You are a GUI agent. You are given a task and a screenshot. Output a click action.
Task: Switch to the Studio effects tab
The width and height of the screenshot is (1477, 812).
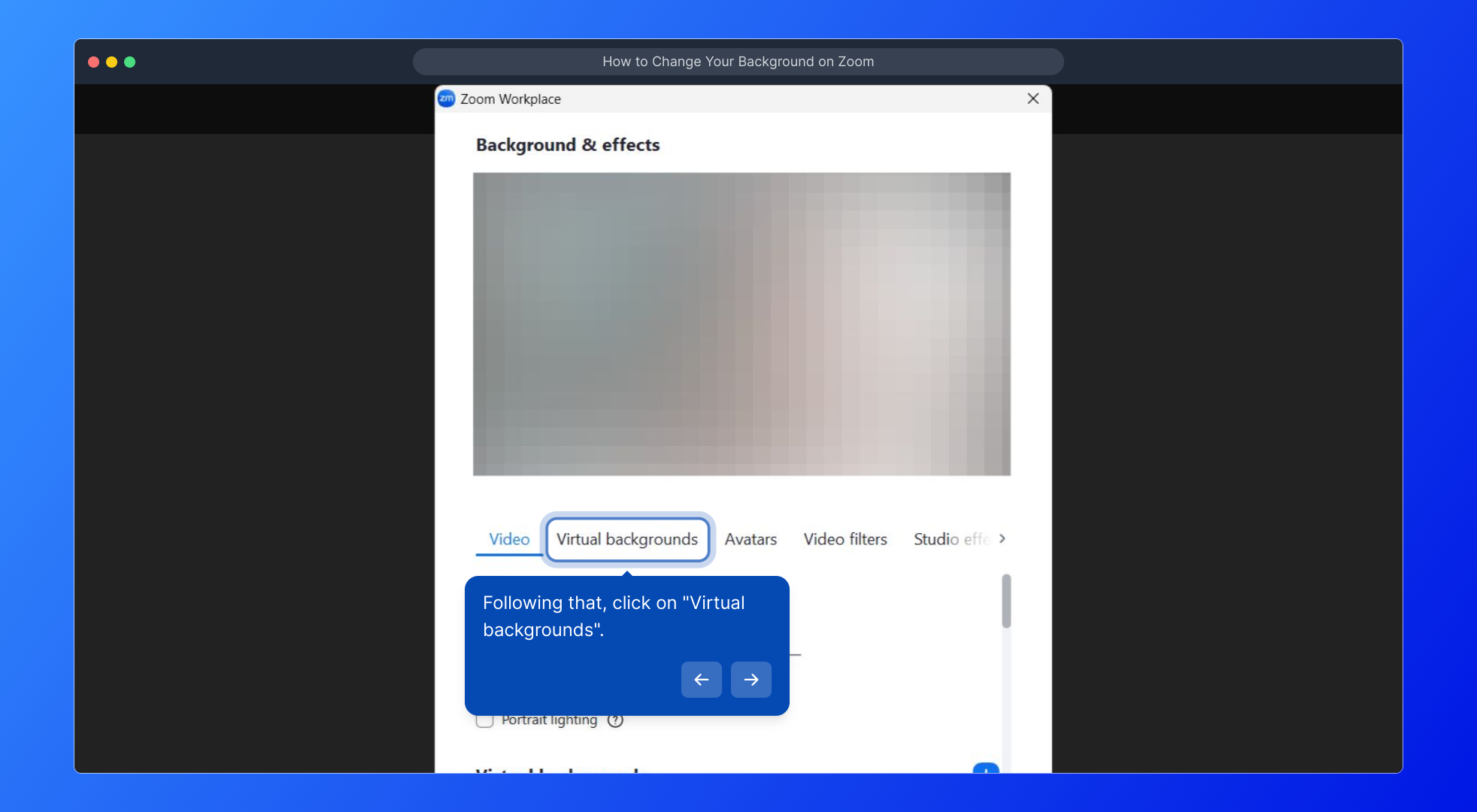click(949, 539)
